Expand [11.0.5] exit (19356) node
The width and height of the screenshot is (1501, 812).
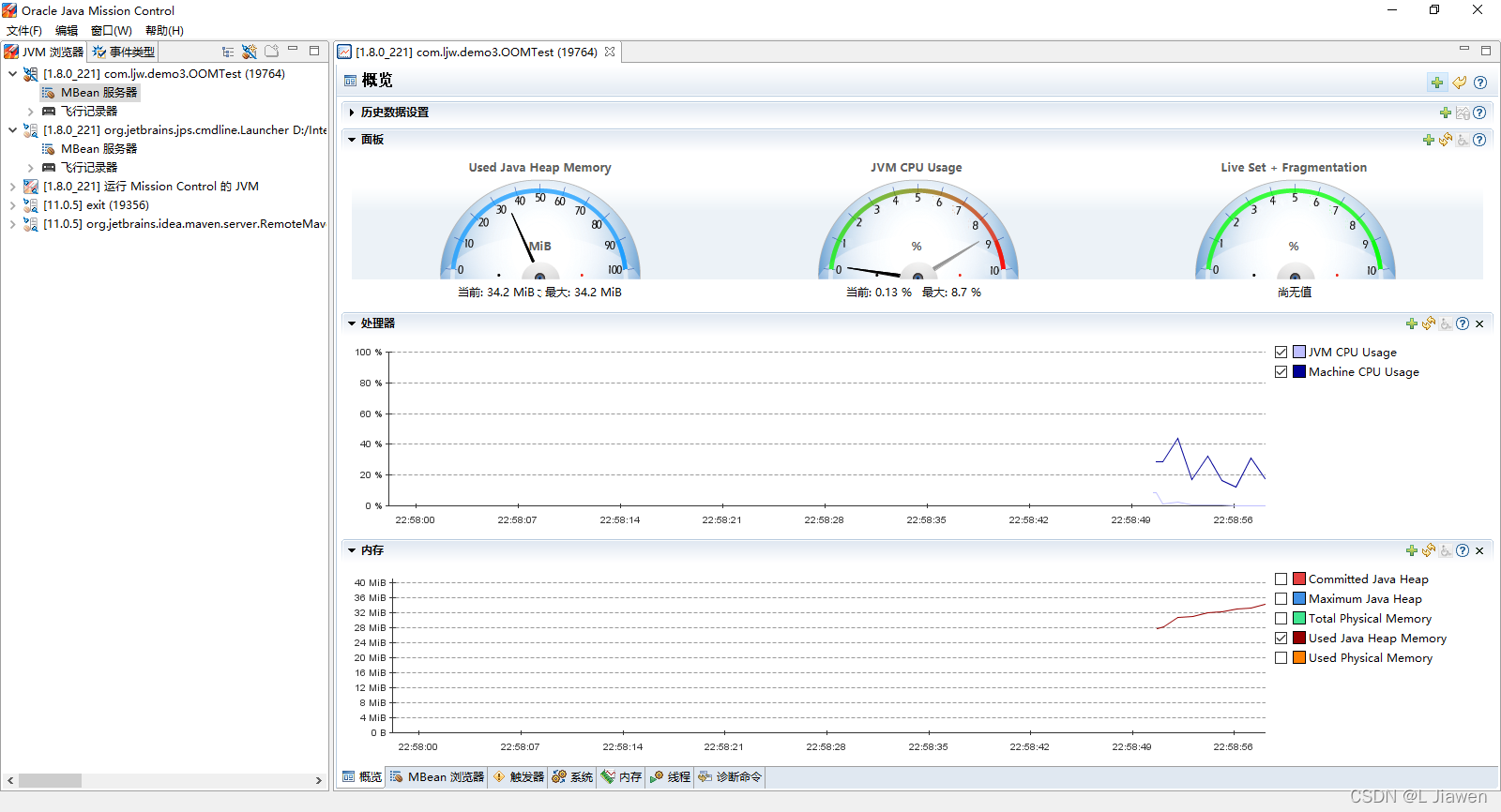(12, 205)
